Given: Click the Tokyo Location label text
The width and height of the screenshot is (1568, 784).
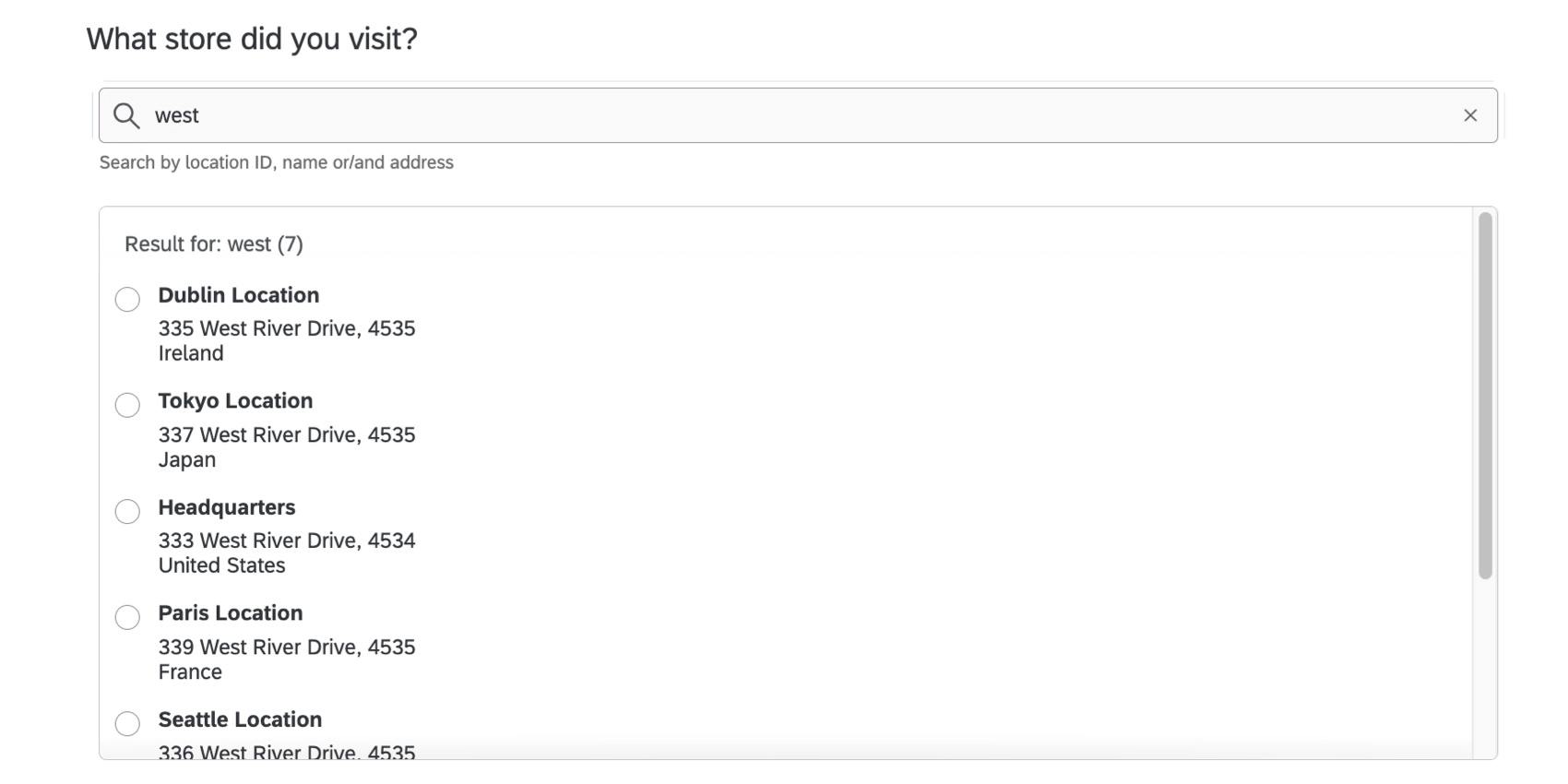Looking at the screenshot, I should (x=235, y=400).
